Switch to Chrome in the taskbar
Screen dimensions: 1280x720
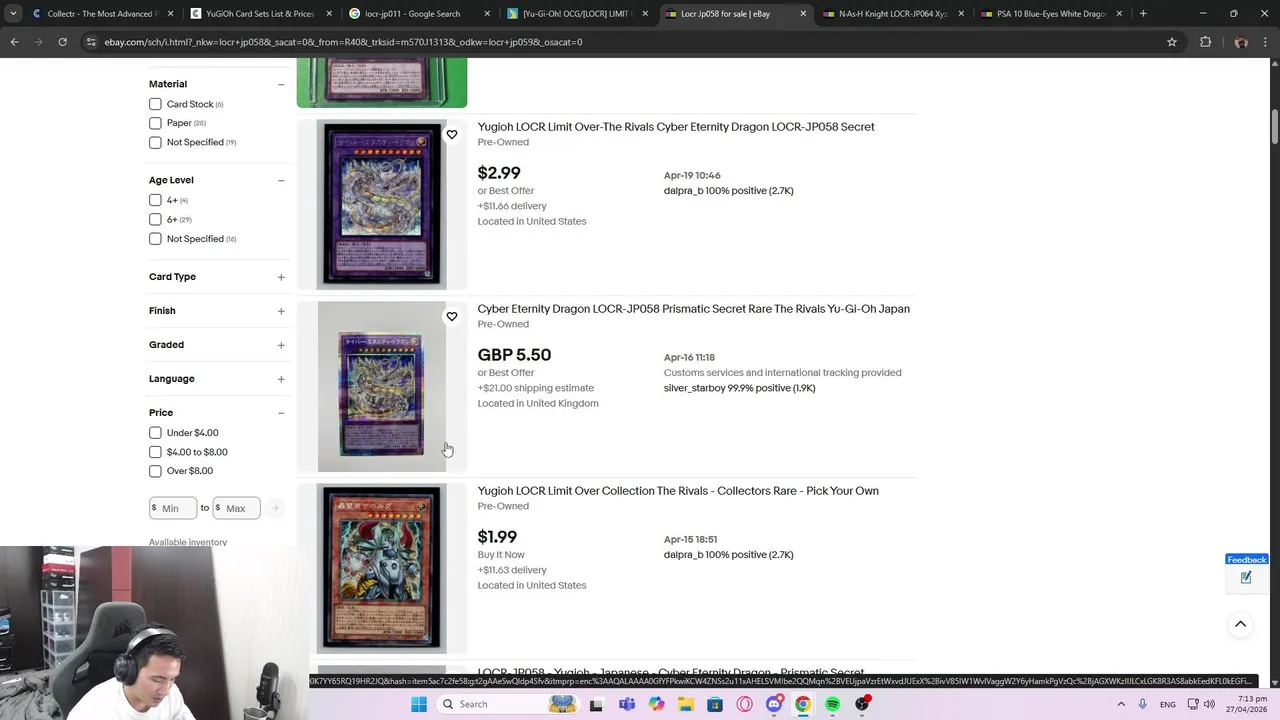[x=803, y=704]
